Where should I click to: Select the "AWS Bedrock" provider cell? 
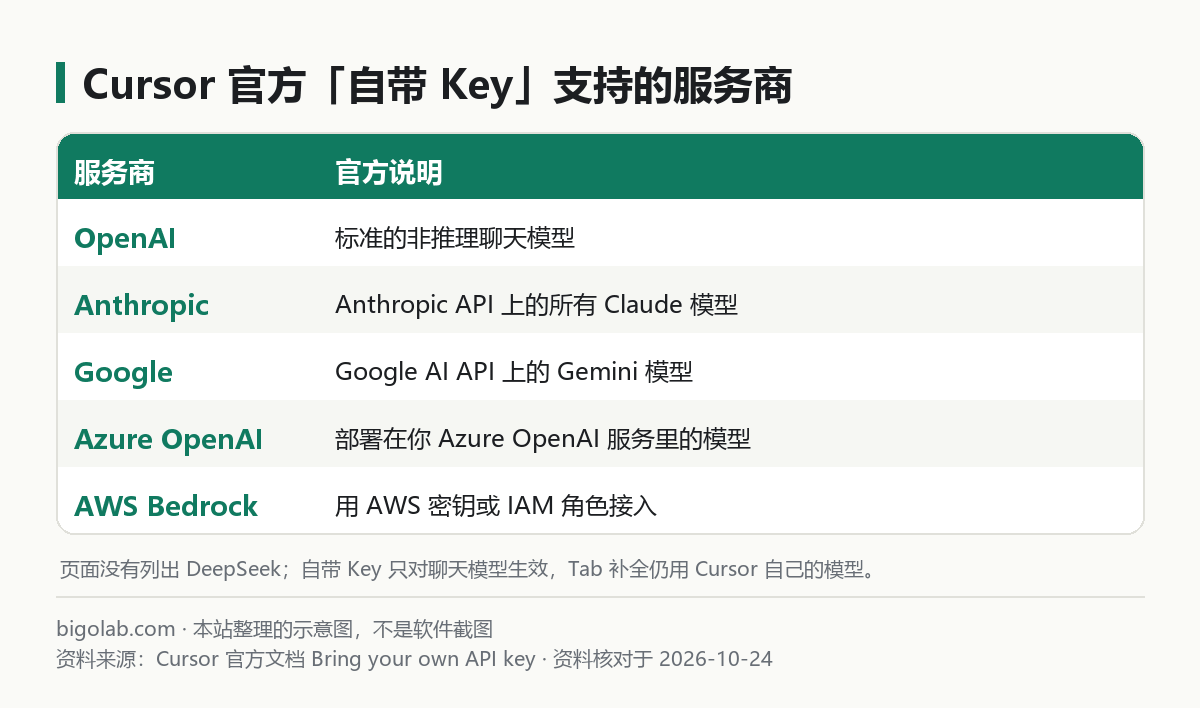pos(166,506)
